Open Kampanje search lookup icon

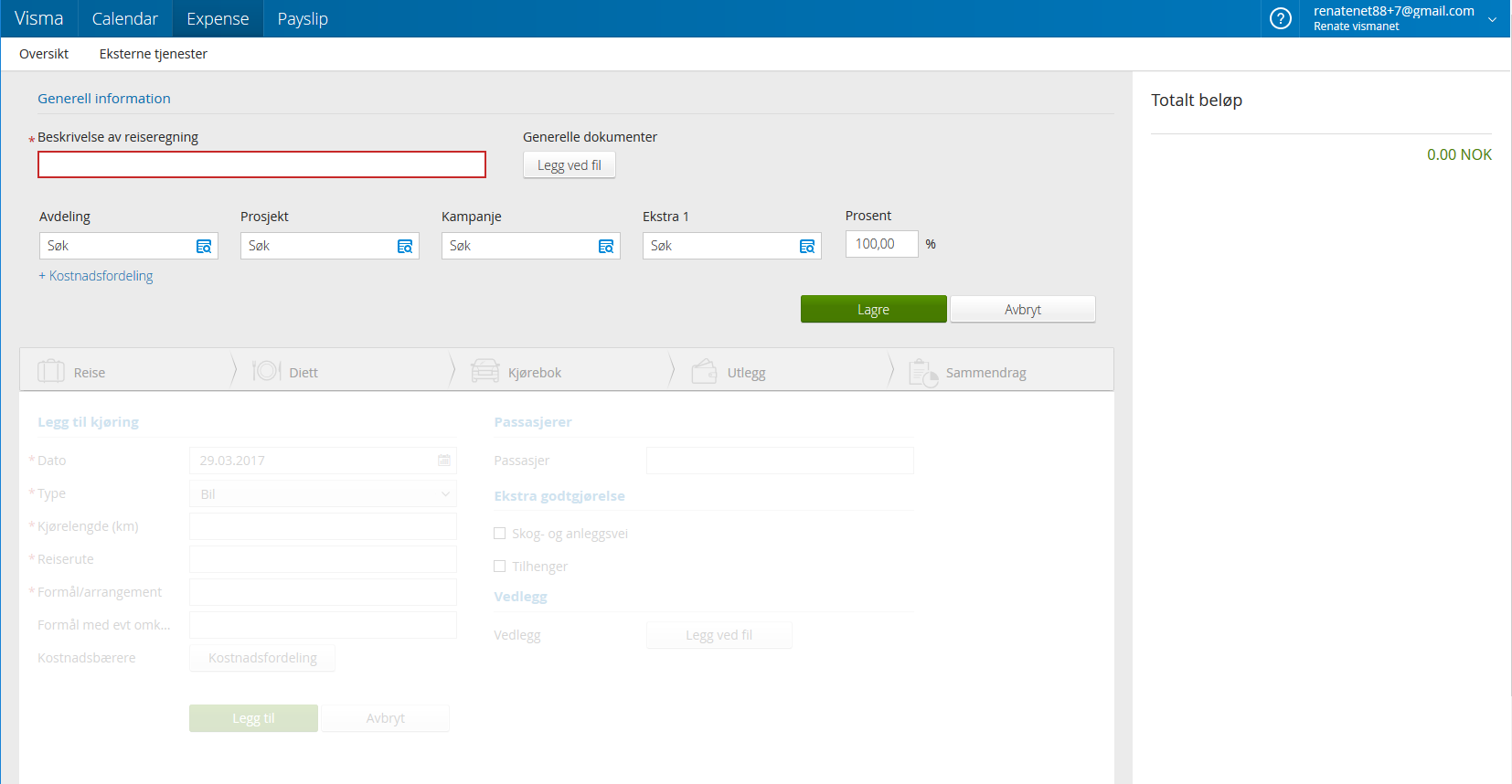pyautogui.click(x=606, y=247)
